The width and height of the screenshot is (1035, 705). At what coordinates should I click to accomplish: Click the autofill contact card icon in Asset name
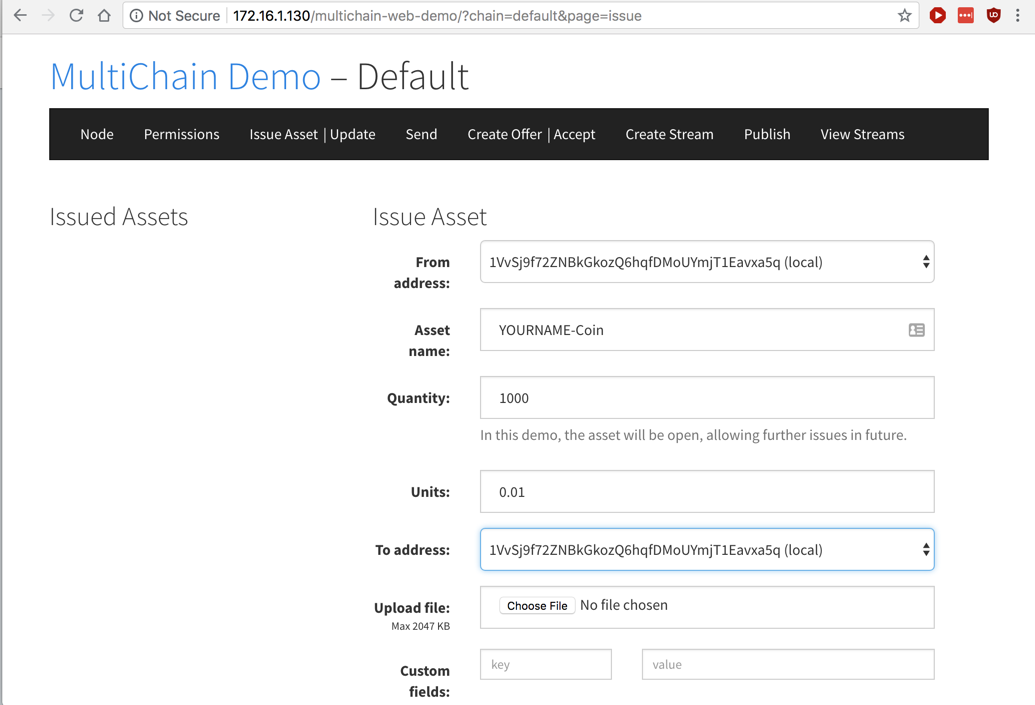click(916, 330)
